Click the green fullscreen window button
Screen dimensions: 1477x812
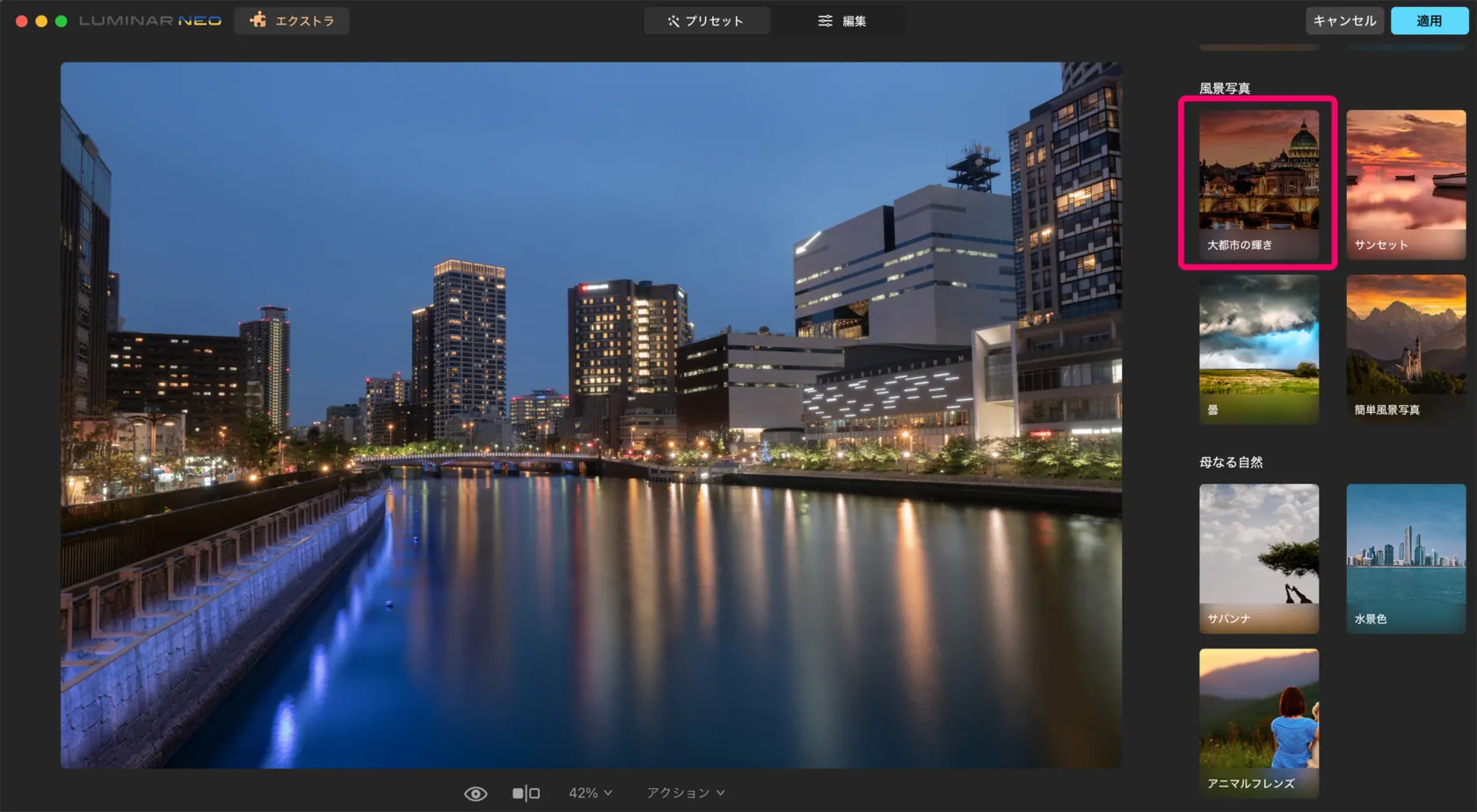tap(62, 20)
